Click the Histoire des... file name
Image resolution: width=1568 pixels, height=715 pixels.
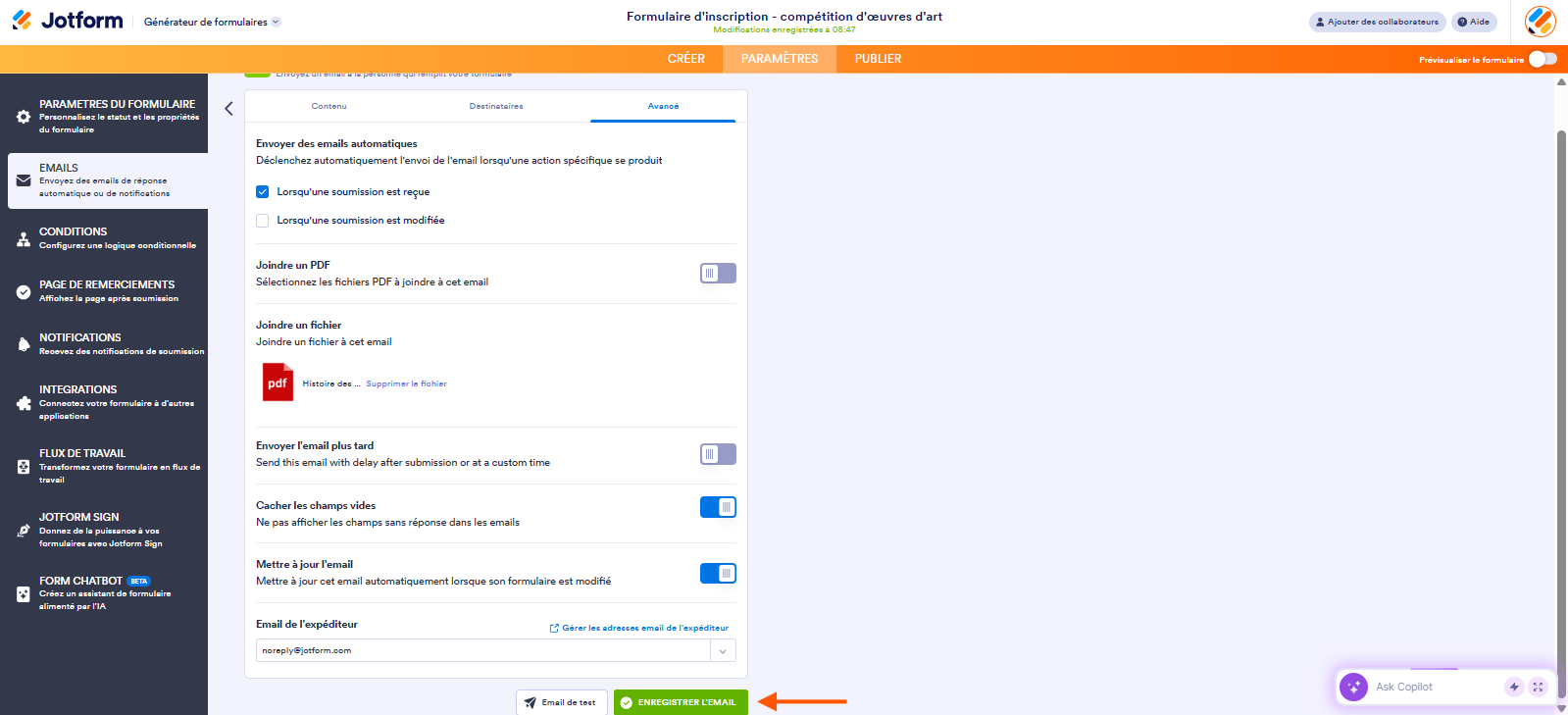point(331,383)
